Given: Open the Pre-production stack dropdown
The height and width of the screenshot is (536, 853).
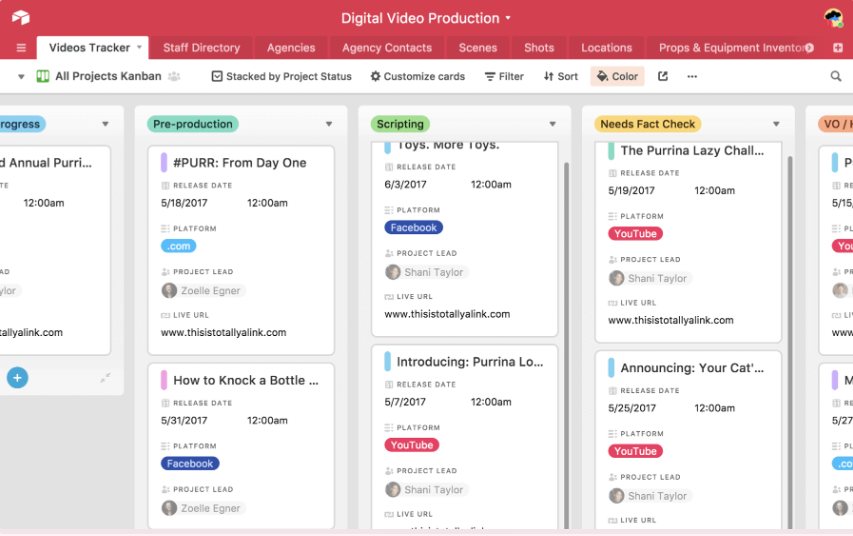Looking at the screenshot, I should coord(329,124).
